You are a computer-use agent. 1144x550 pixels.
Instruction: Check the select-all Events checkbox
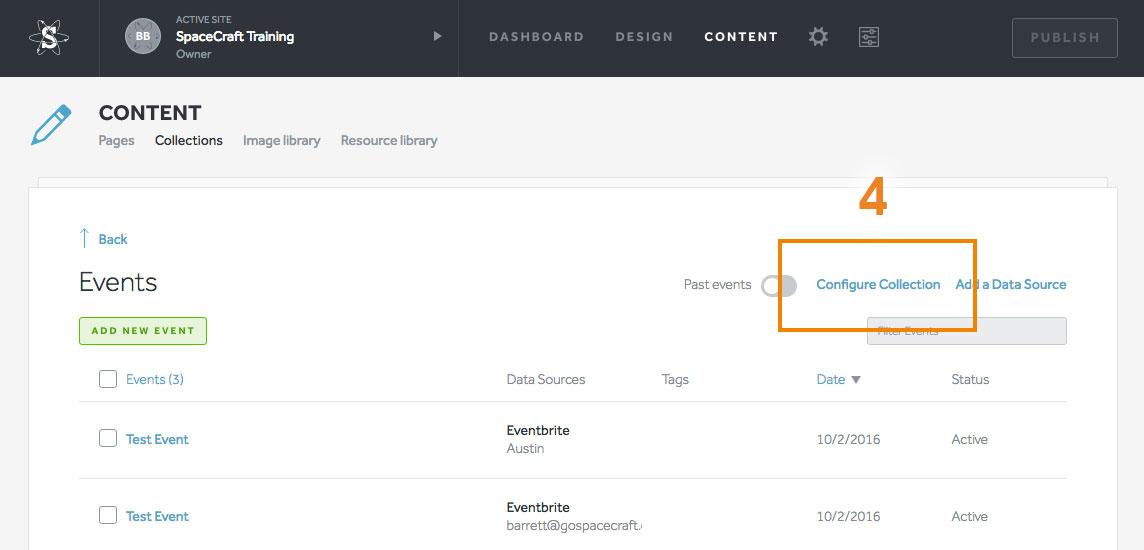[x=108, y=379]
